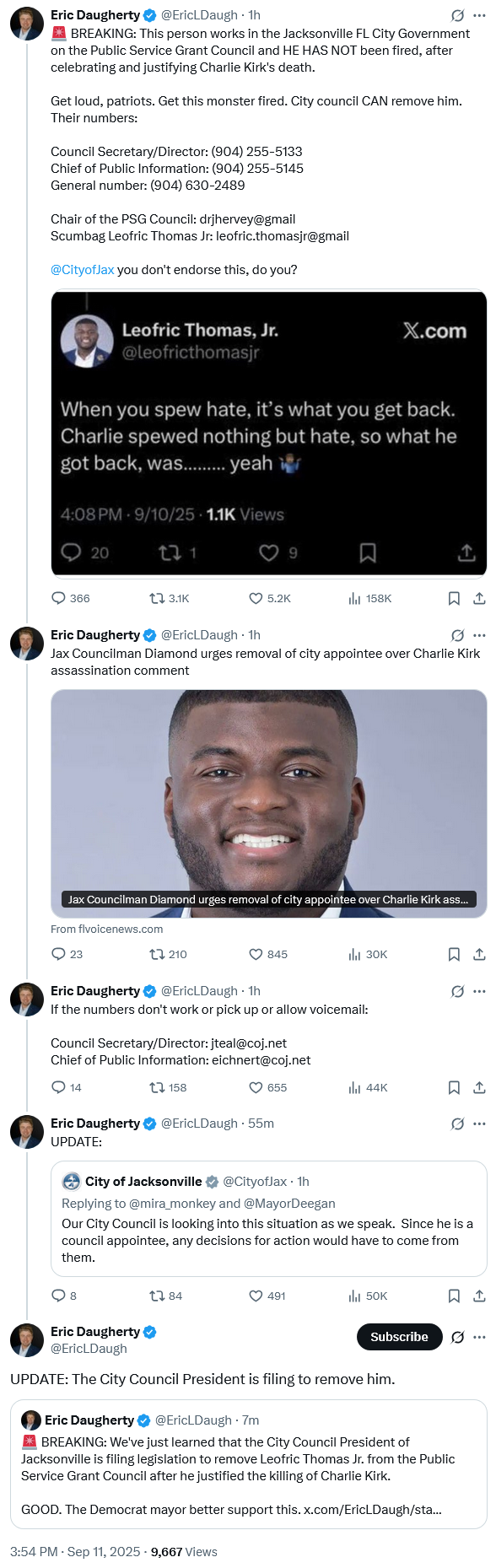Repost the tweet showing 3.1K reposts
Screen dimensions: 496x1568
click(169, 598)
